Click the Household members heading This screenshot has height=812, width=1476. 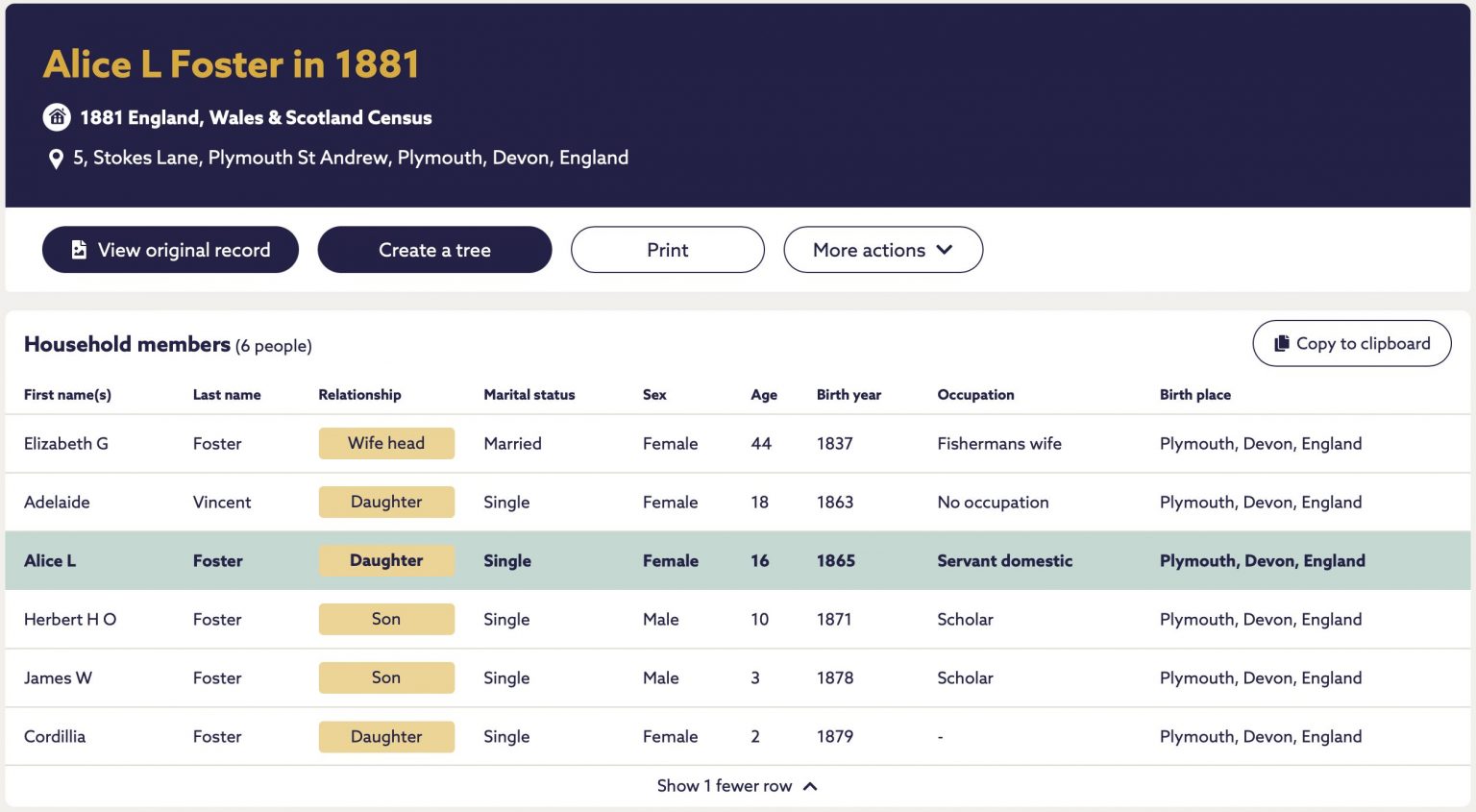[127, 344]
